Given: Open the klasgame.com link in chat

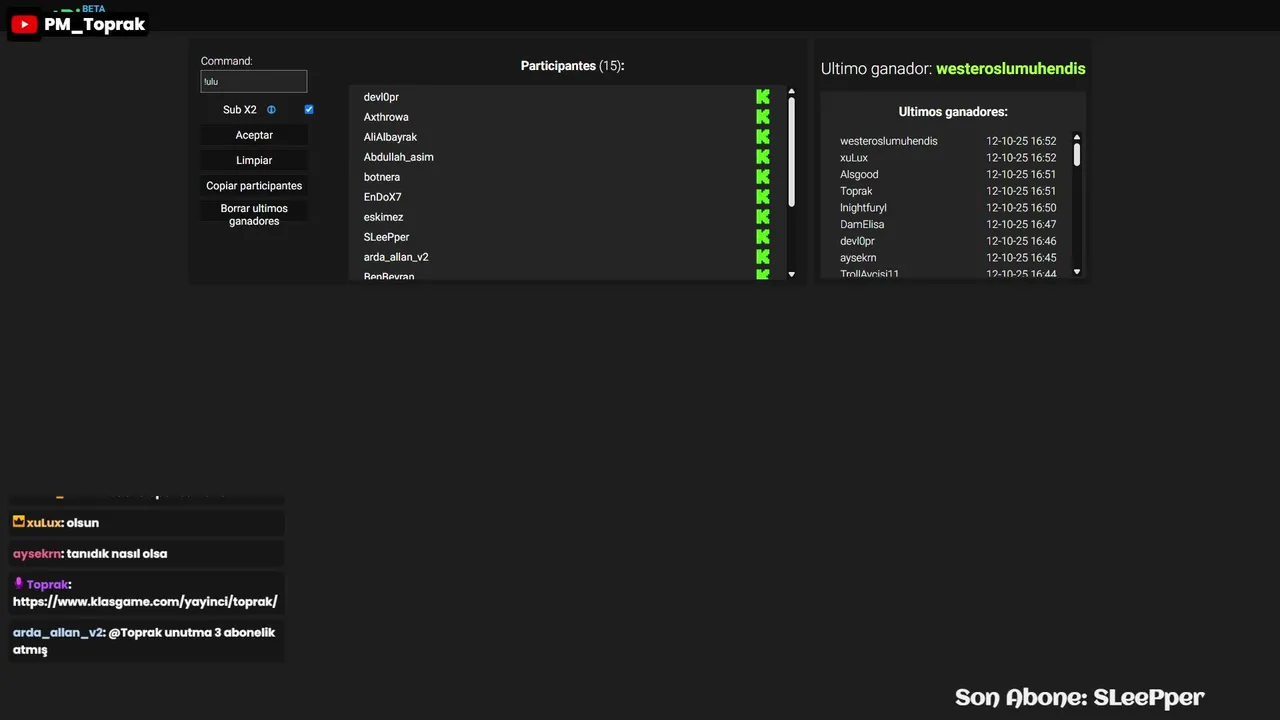Looking at the screenshot, I should (x=145, y=602).
